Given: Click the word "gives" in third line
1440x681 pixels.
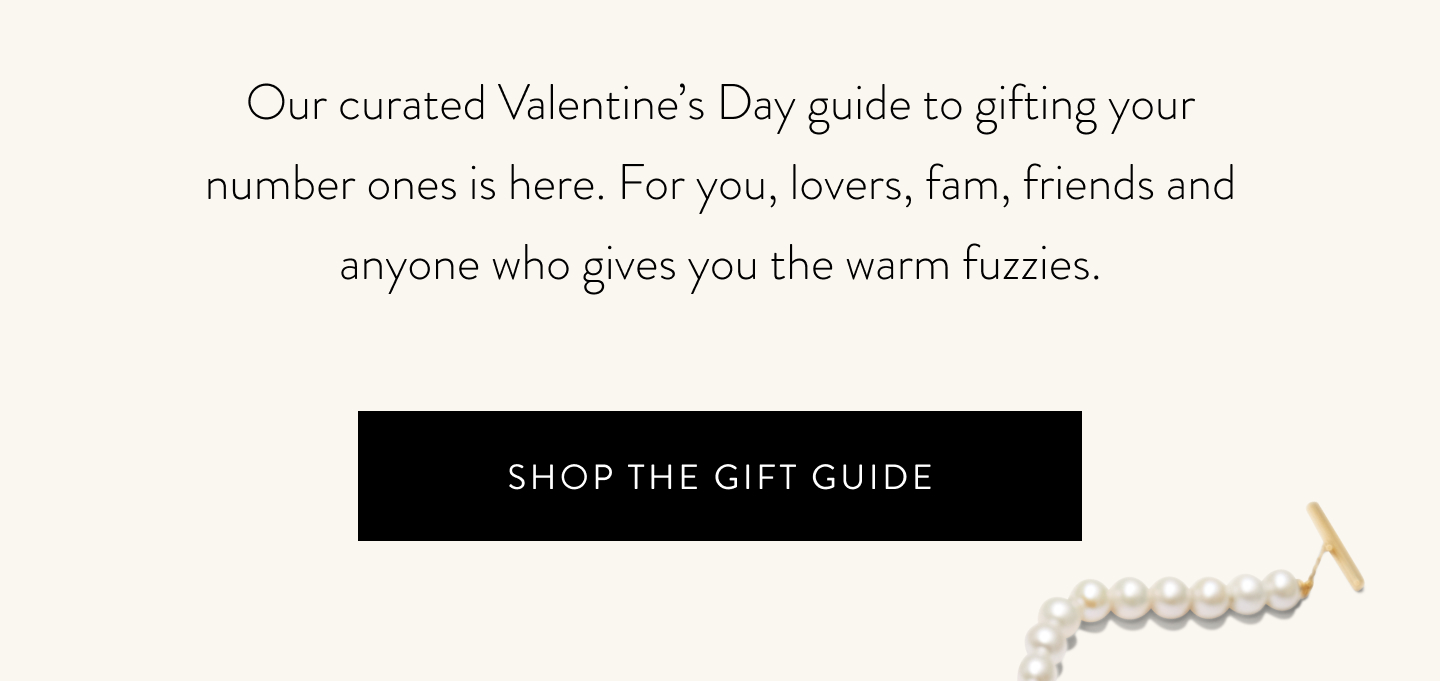Looking at the screenshot, I should pos(629,266).
